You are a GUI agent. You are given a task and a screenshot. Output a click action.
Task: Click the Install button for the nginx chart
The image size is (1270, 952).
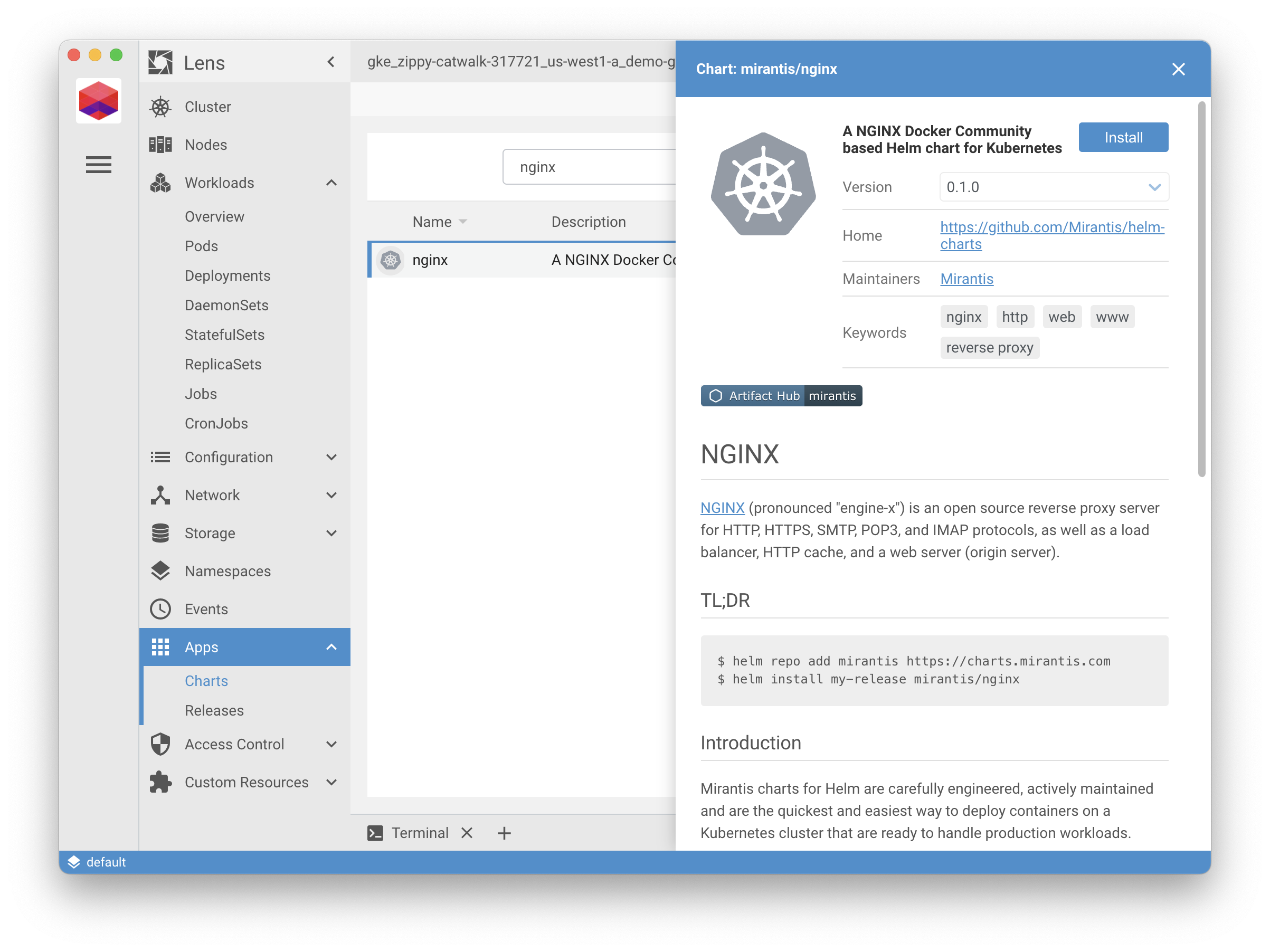point(1123,137)
